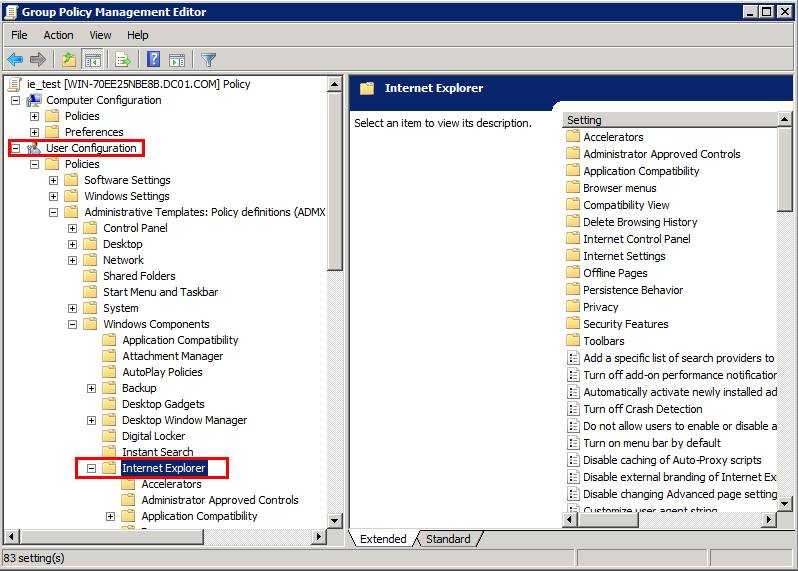Select Disable changing Advanced page settings
The height and width of the screenshot is (571, 798).
[x=680, y=494]
